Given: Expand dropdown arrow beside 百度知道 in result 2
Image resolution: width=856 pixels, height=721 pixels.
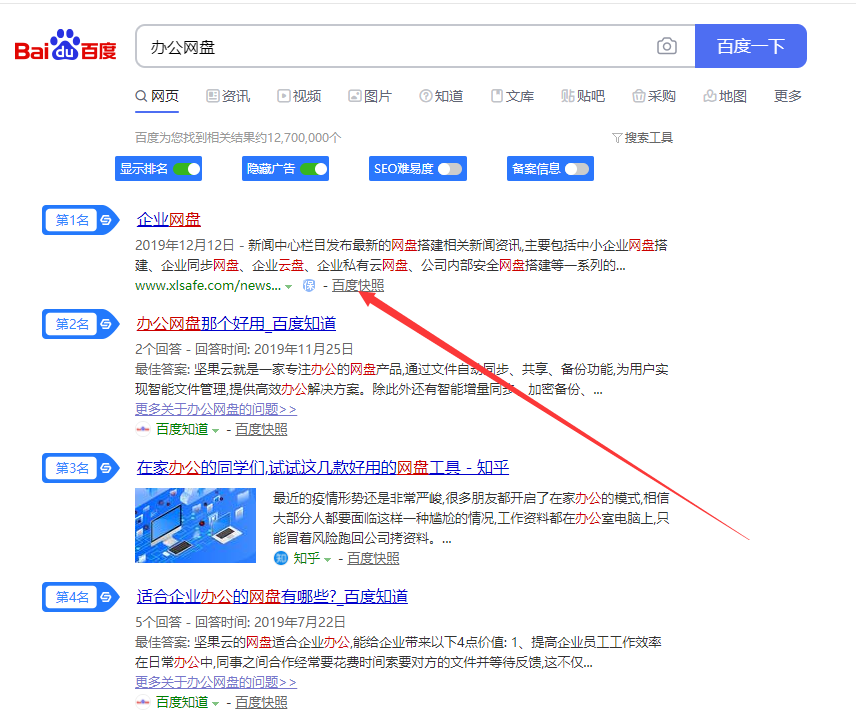Looking at the screenshot, I should pyautogui.click(x=216, y=431).
